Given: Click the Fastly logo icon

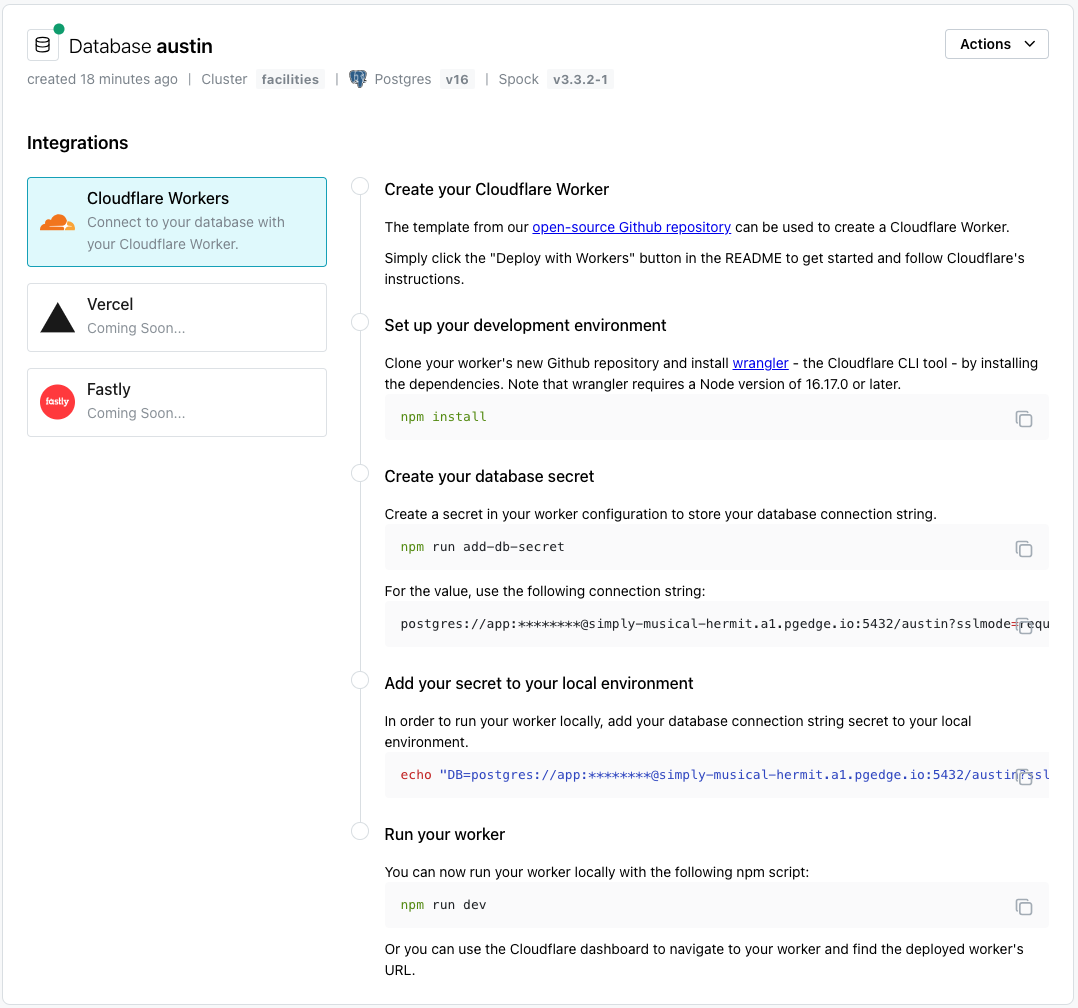Looking at the screenshot, I should pos(57,401).
